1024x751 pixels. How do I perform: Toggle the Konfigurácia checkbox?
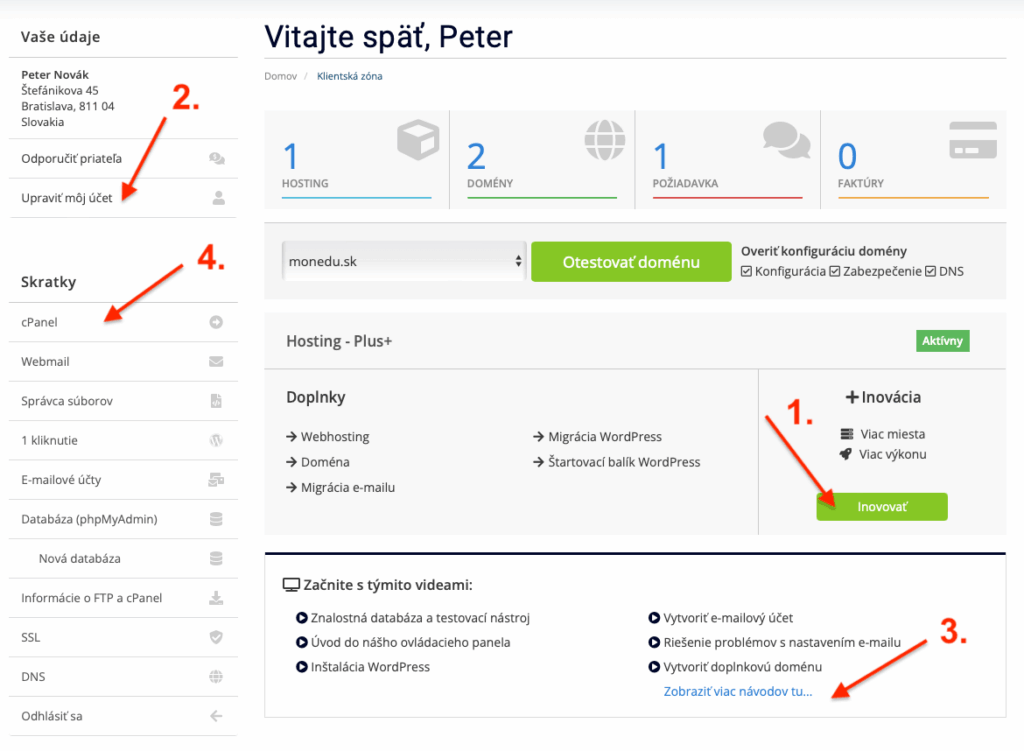[746, 271]
